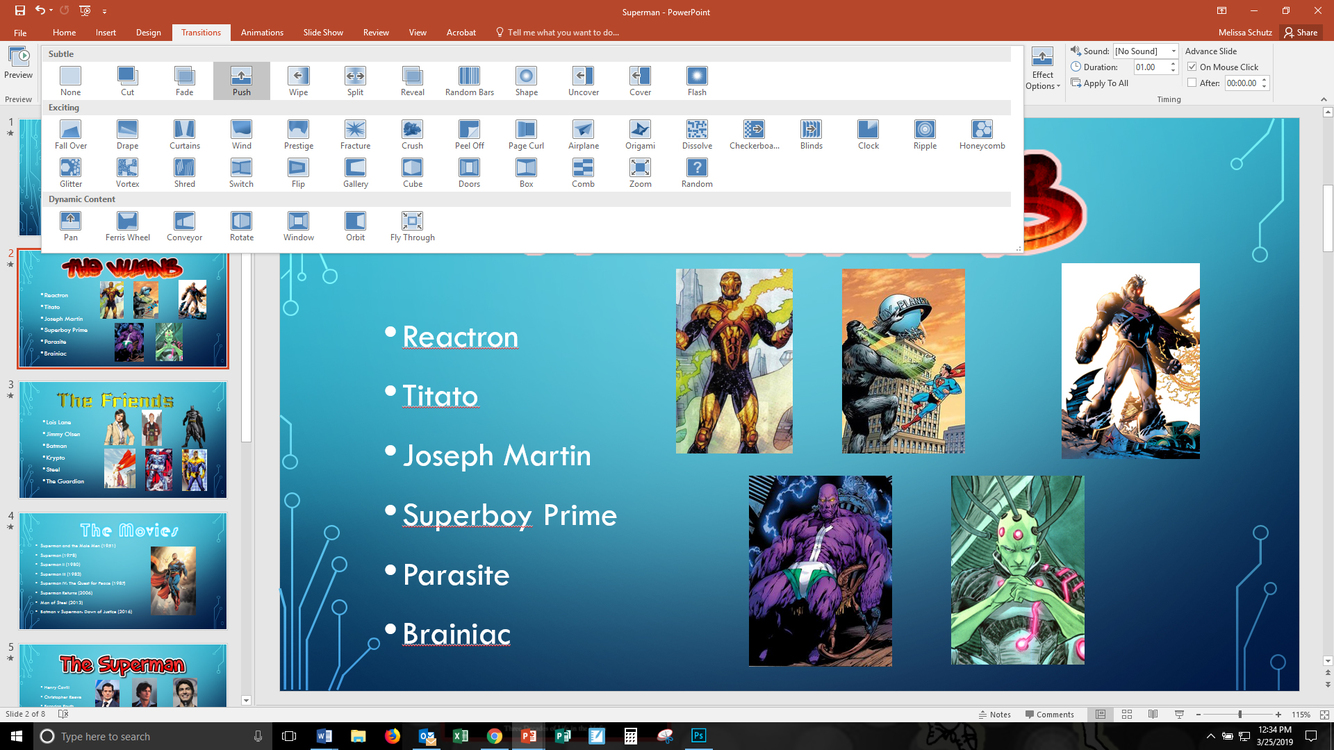Click the Preview transitions button
Viewport: 1334px width, 750px height.
pyautogui.click(x=18, y=63)
